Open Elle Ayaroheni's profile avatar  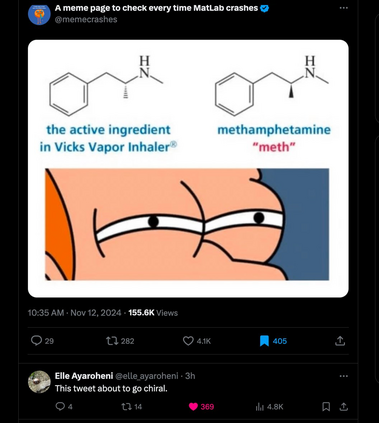[x=39, y=382]
